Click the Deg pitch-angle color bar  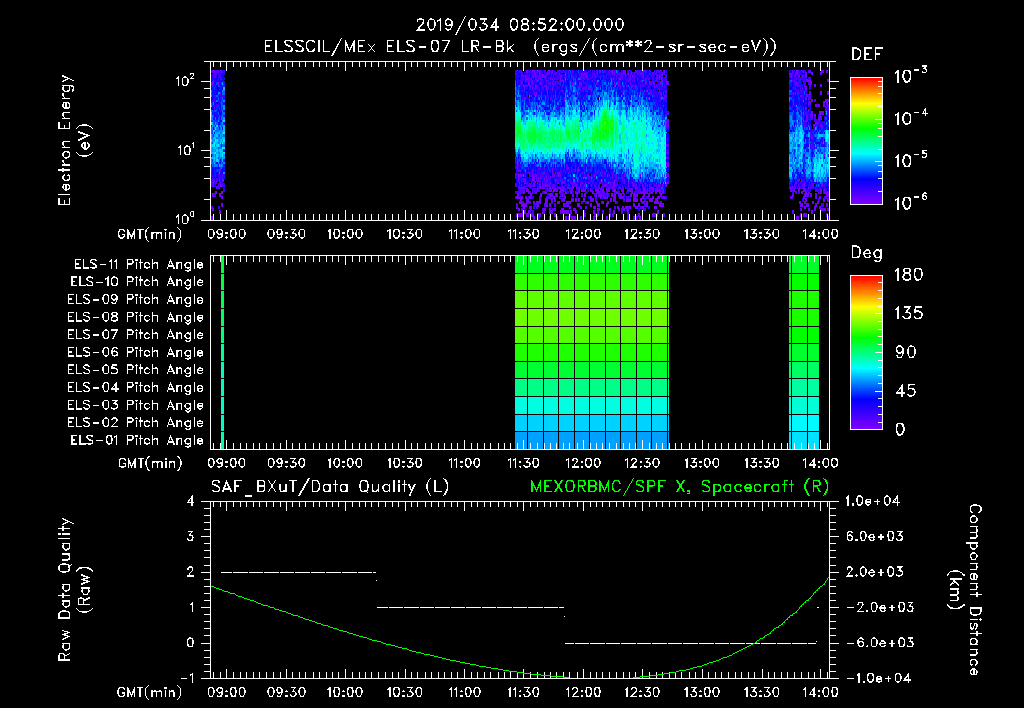[866, 352]
